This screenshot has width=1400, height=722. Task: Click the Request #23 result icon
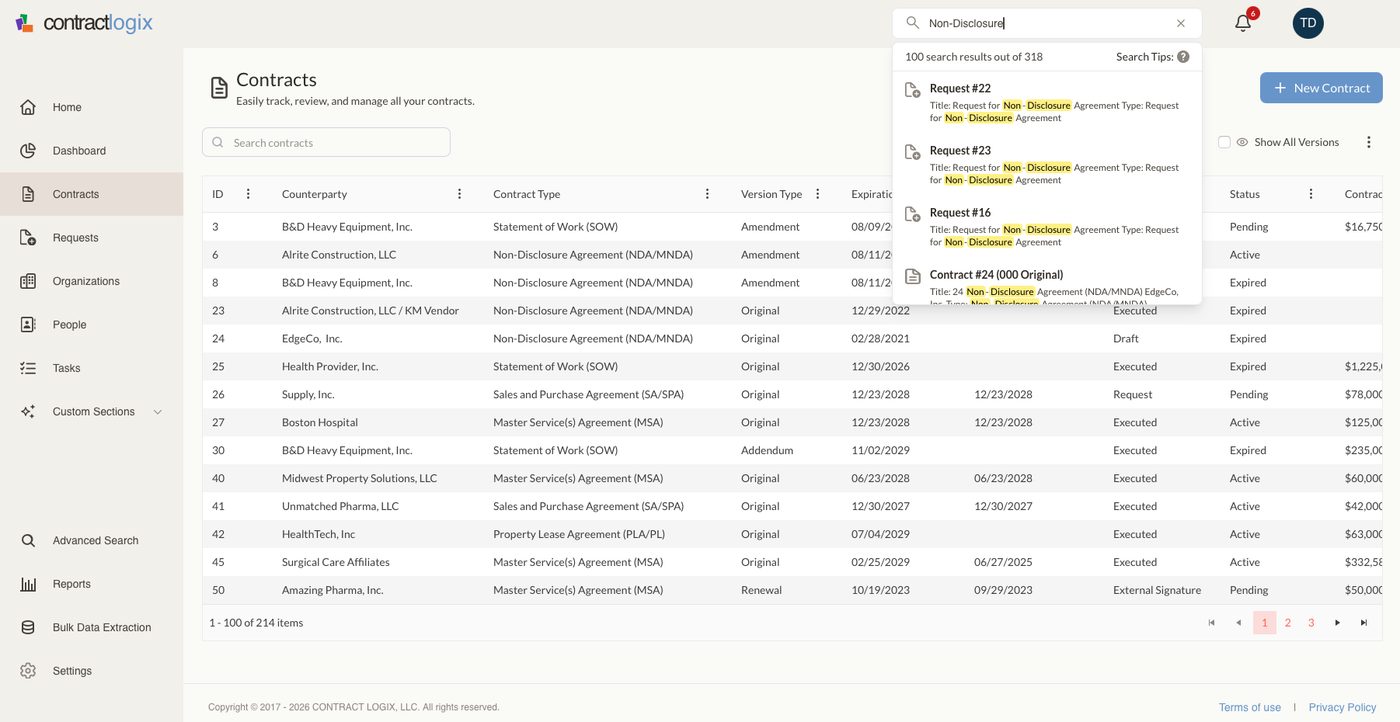(x=912, y=152)
